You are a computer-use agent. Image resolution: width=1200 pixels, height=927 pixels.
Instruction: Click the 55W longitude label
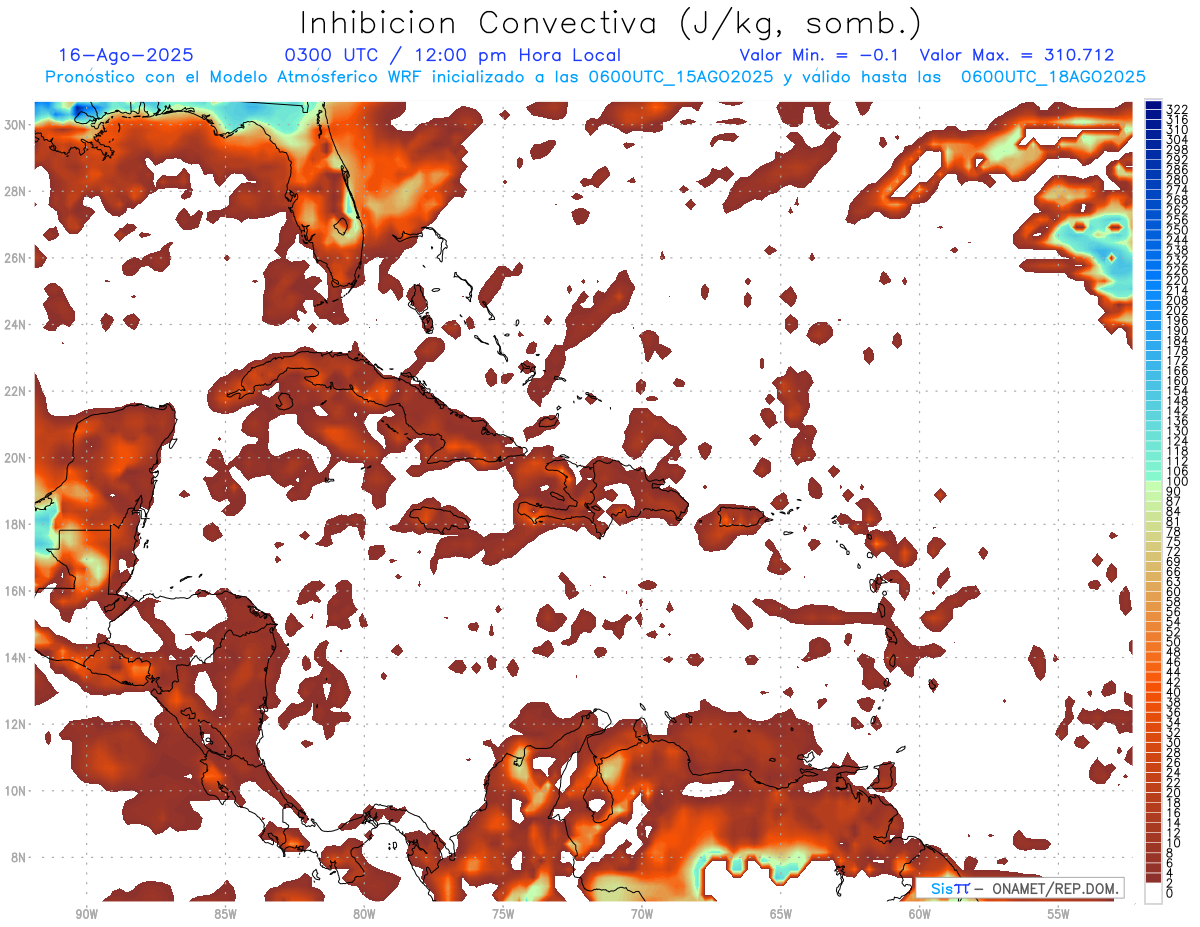click(x=1059, y=914)
